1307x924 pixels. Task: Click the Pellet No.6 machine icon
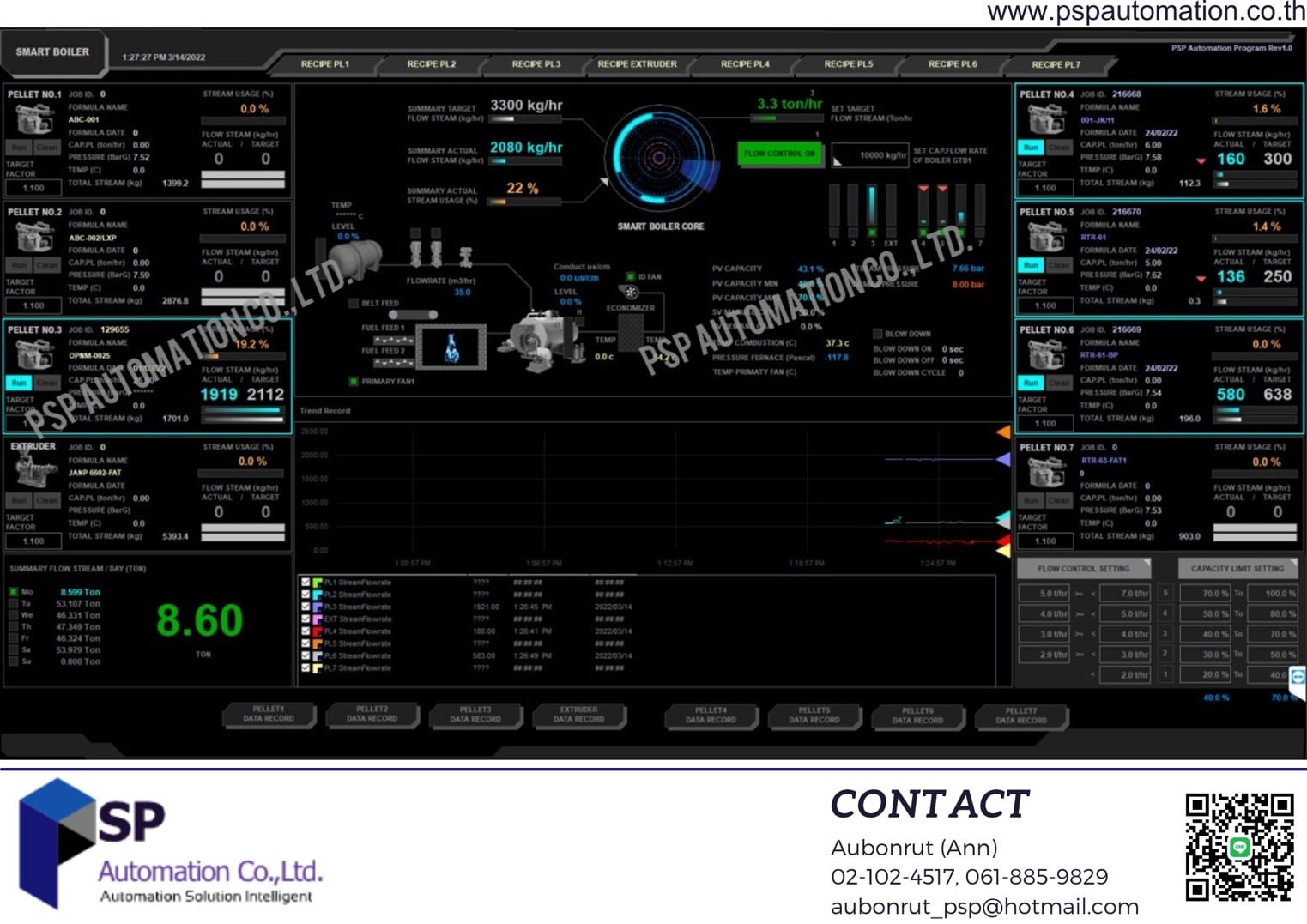tap(1046, 354)
